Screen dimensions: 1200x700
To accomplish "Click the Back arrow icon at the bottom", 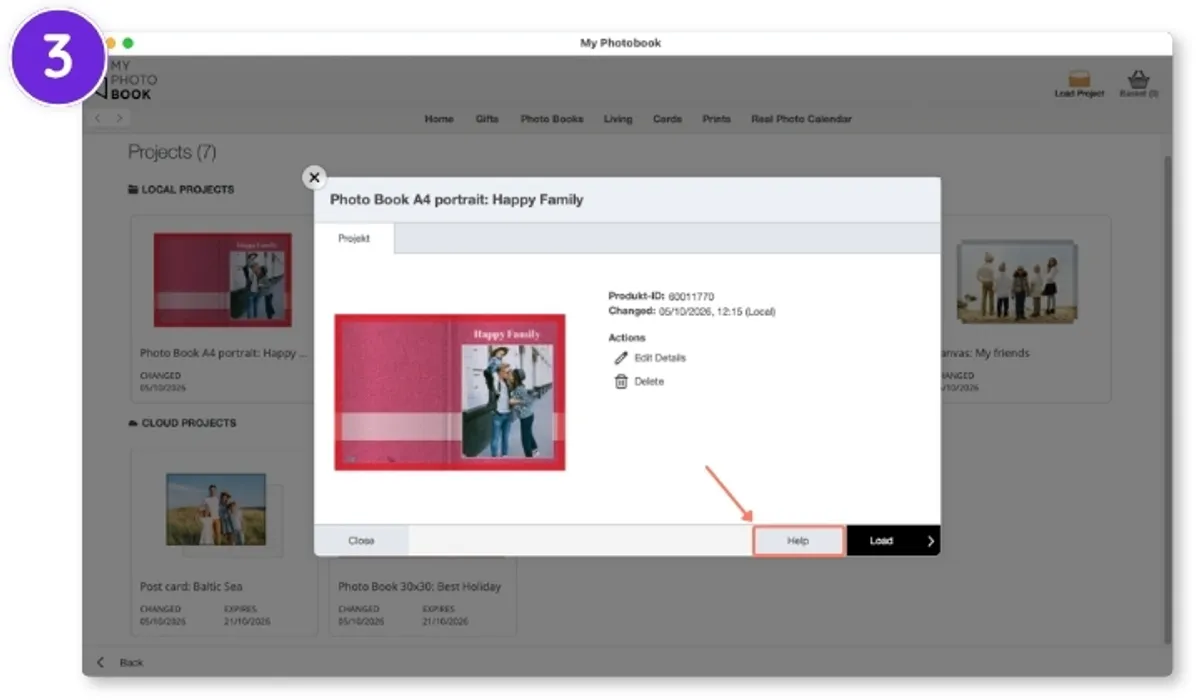I will (x=100, y=662).
